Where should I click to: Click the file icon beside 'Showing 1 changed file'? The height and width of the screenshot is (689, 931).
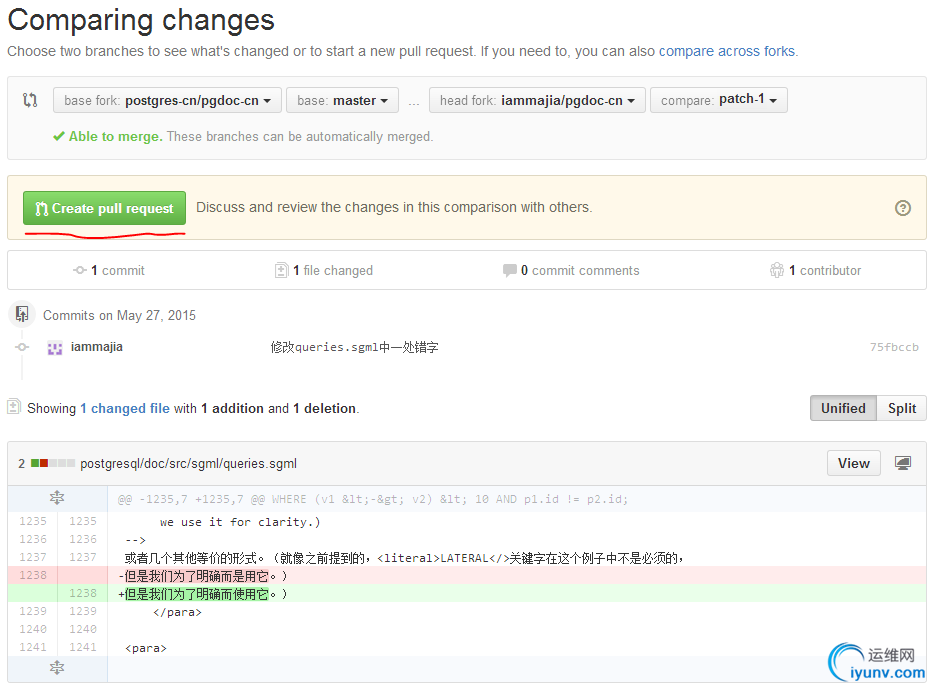[14, 407]
